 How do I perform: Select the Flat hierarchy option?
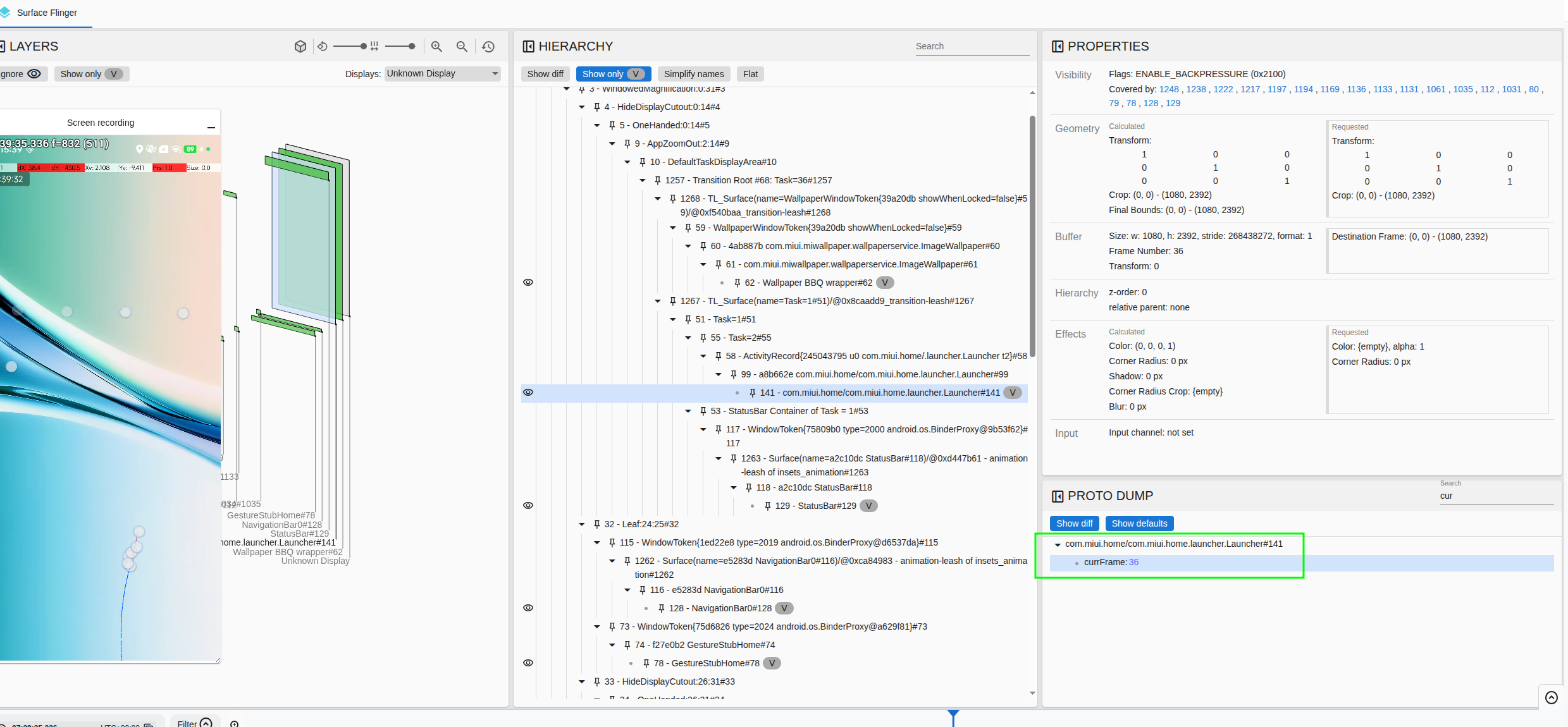pos(750,74)
